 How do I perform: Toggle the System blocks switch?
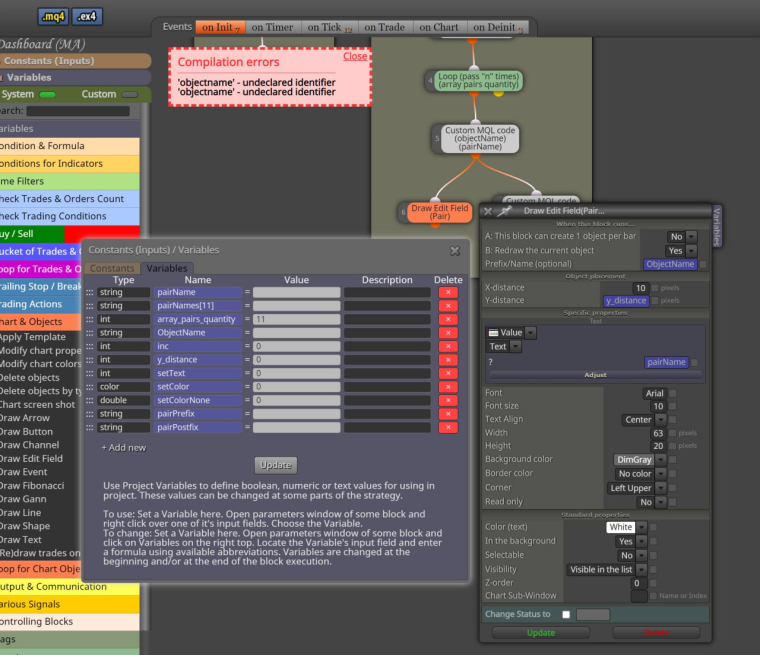pyautogui.click(x=48, y=95)
